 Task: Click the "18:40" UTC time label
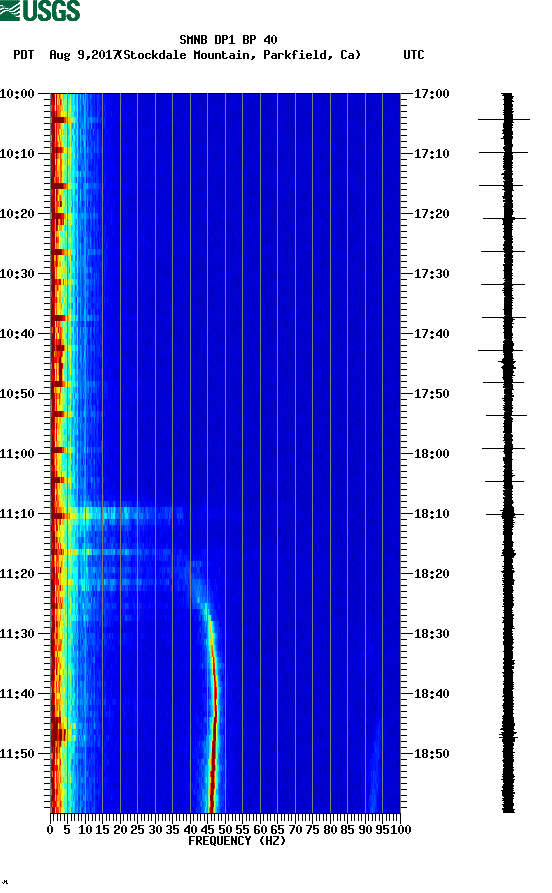tap(432, 693)
